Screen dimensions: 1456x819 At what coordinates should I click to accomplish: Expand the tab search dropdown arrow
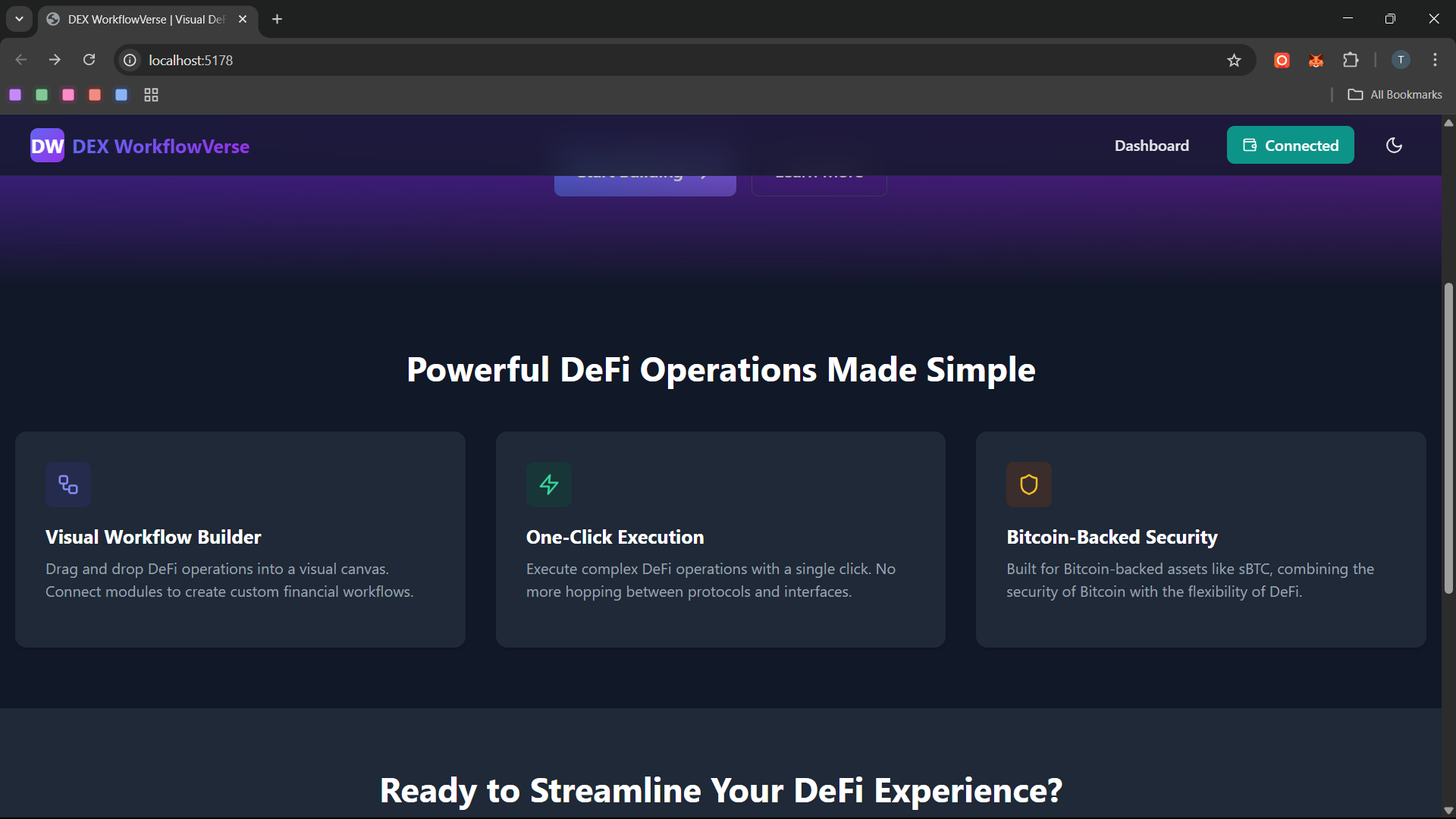[19, 19]
